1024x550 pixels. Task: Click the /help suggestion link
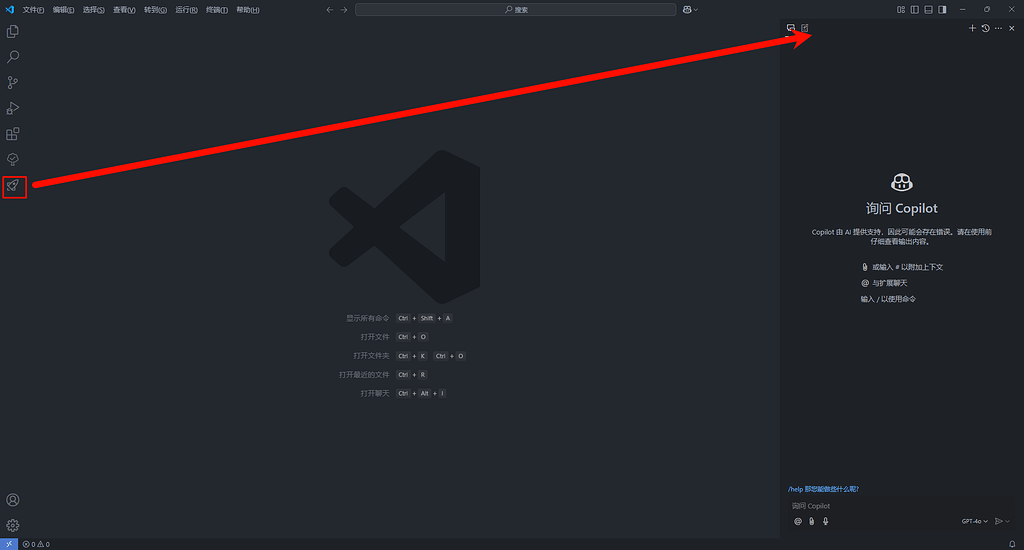[823, 489]
